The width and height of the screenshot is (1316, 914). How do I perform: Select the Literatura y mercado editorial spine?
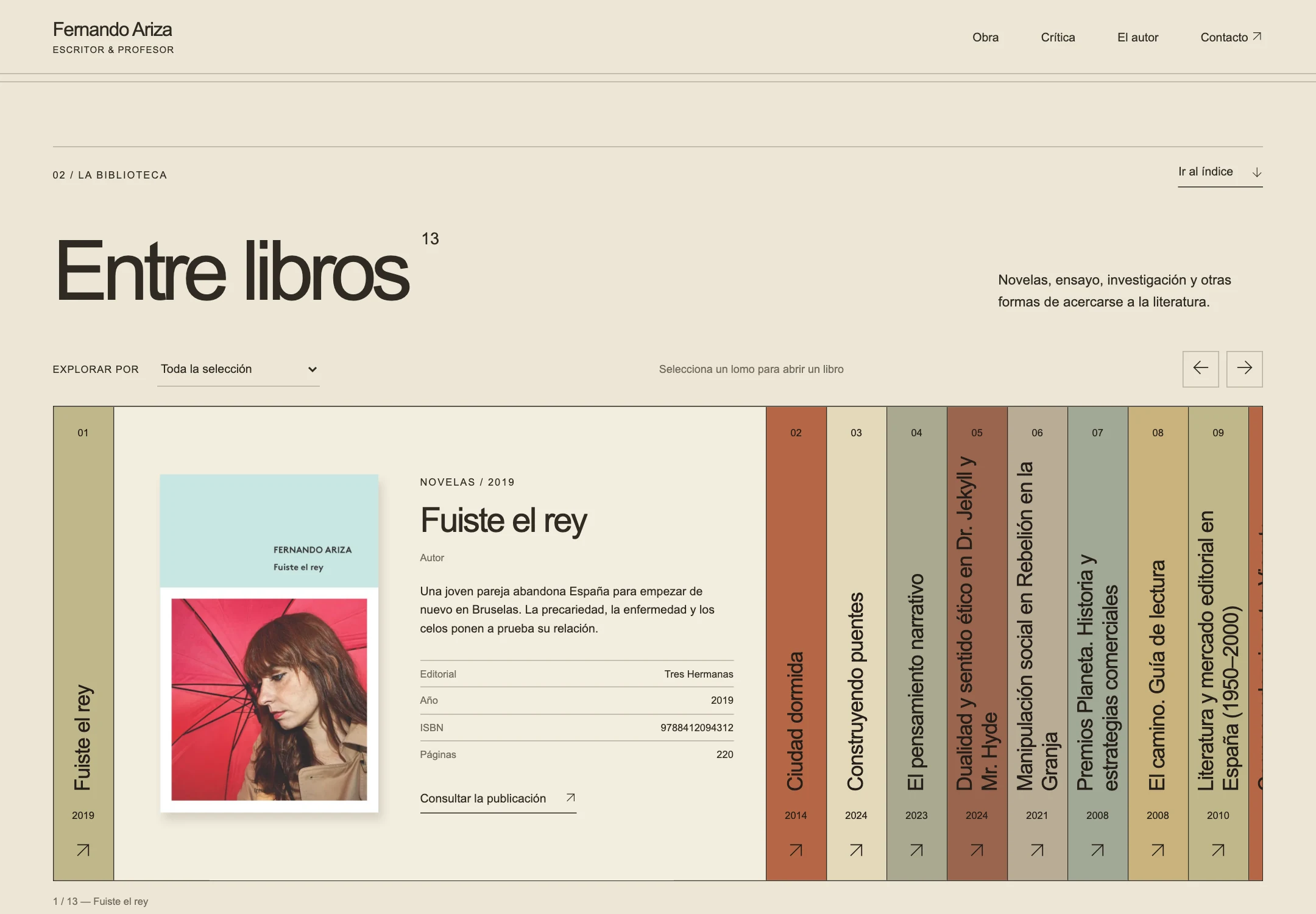click(x=1218, y=643)
